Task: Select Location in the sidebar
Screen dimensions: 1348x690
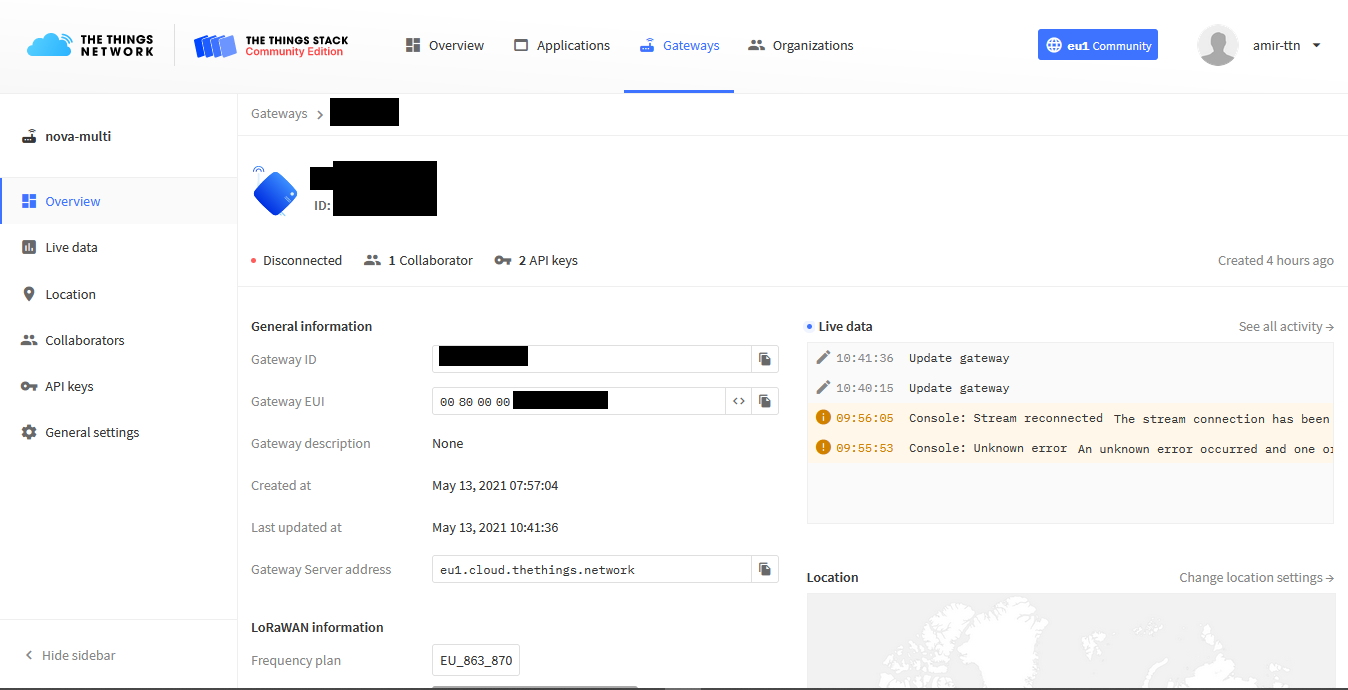Action: 70,294
